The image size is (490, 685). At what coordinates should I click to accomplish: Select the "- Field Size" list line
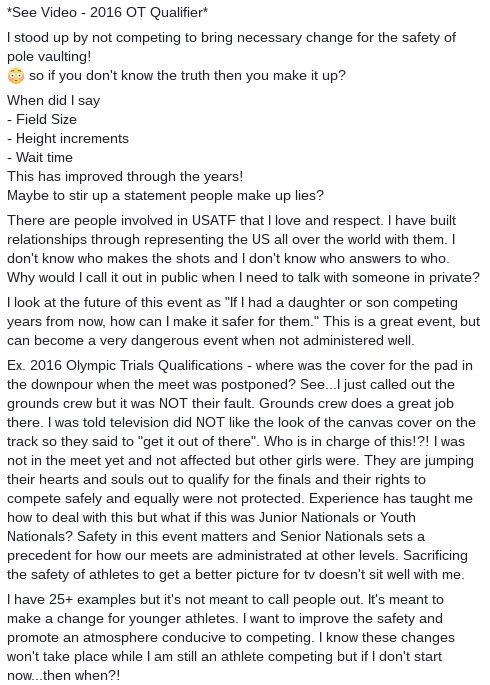point(42,119)
